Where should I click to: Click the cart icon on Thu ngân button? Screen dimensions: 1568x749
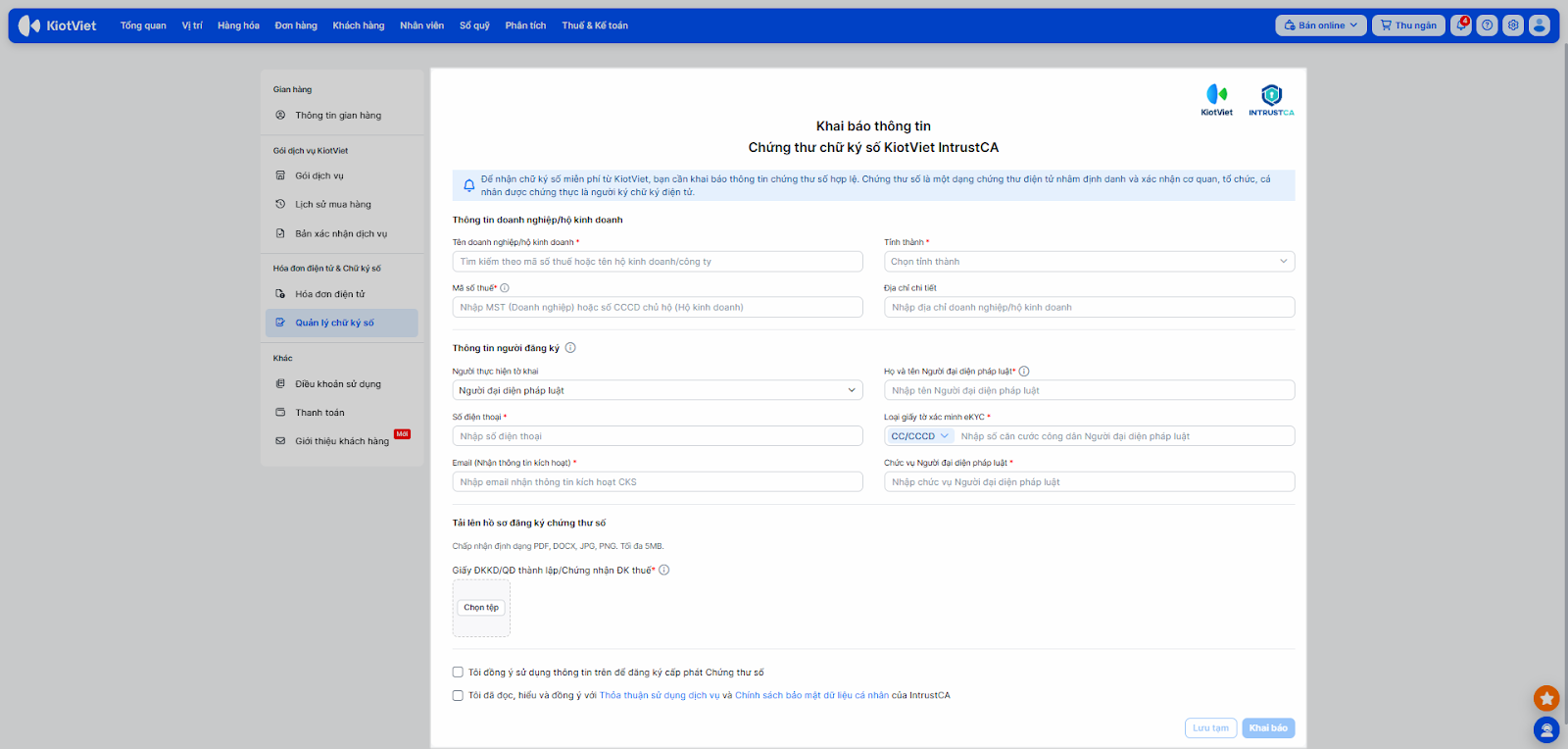pyautogui.click(x=1386, y=25)
